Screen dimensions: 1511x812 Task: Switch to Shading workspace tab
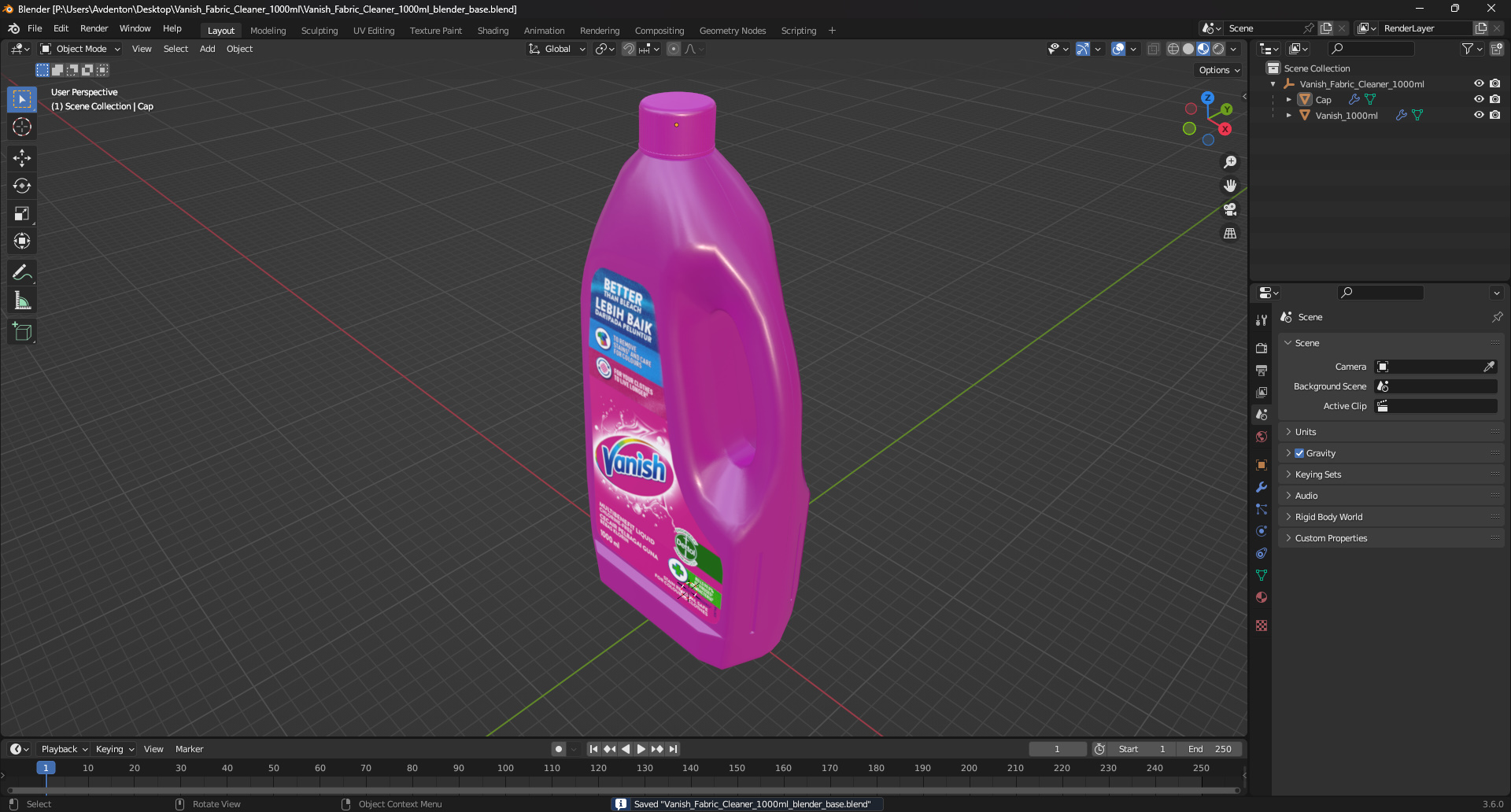point(493,31)
